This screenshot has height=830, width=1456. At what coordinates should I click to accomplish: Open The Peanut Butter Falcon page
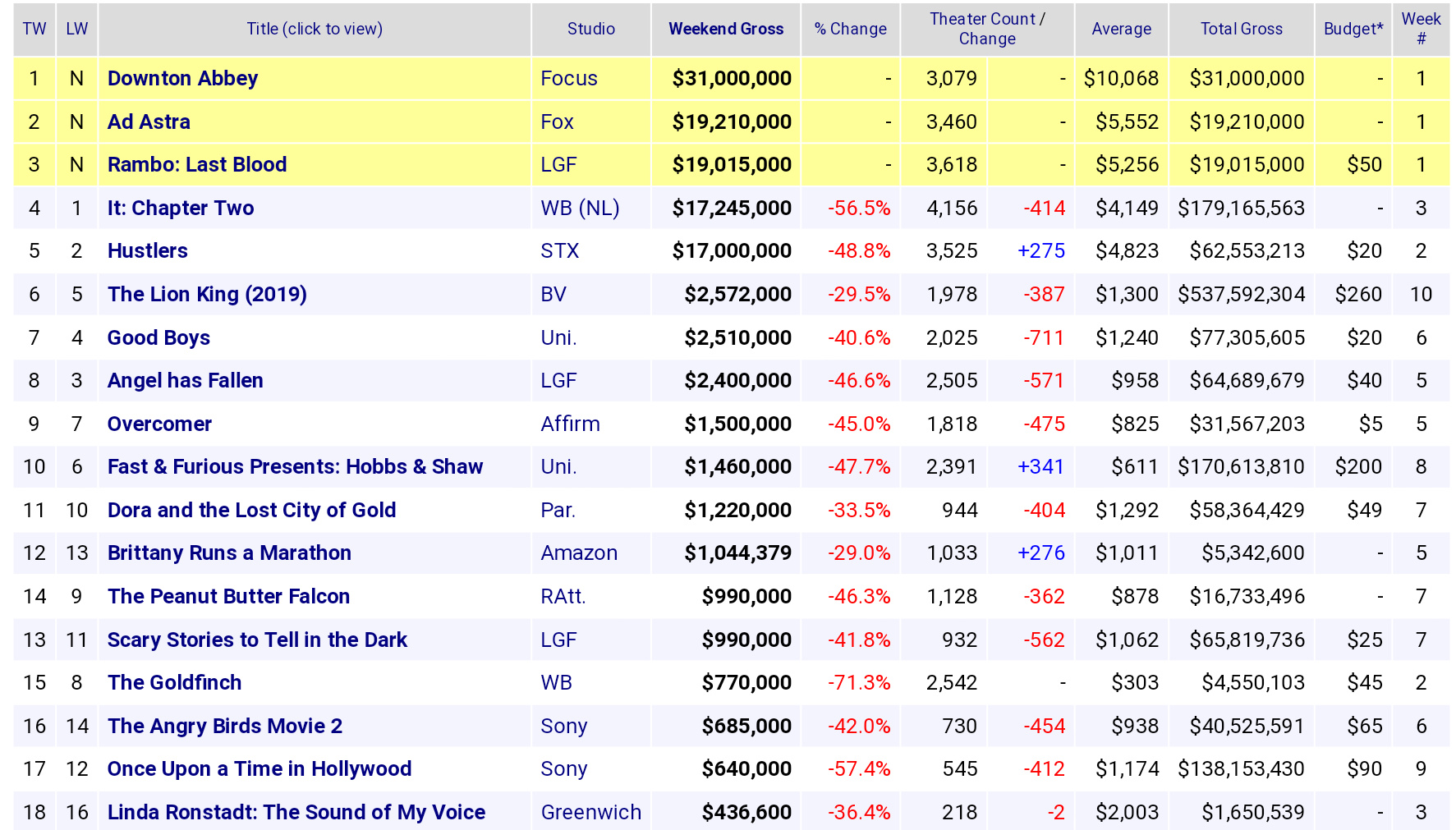228,597
